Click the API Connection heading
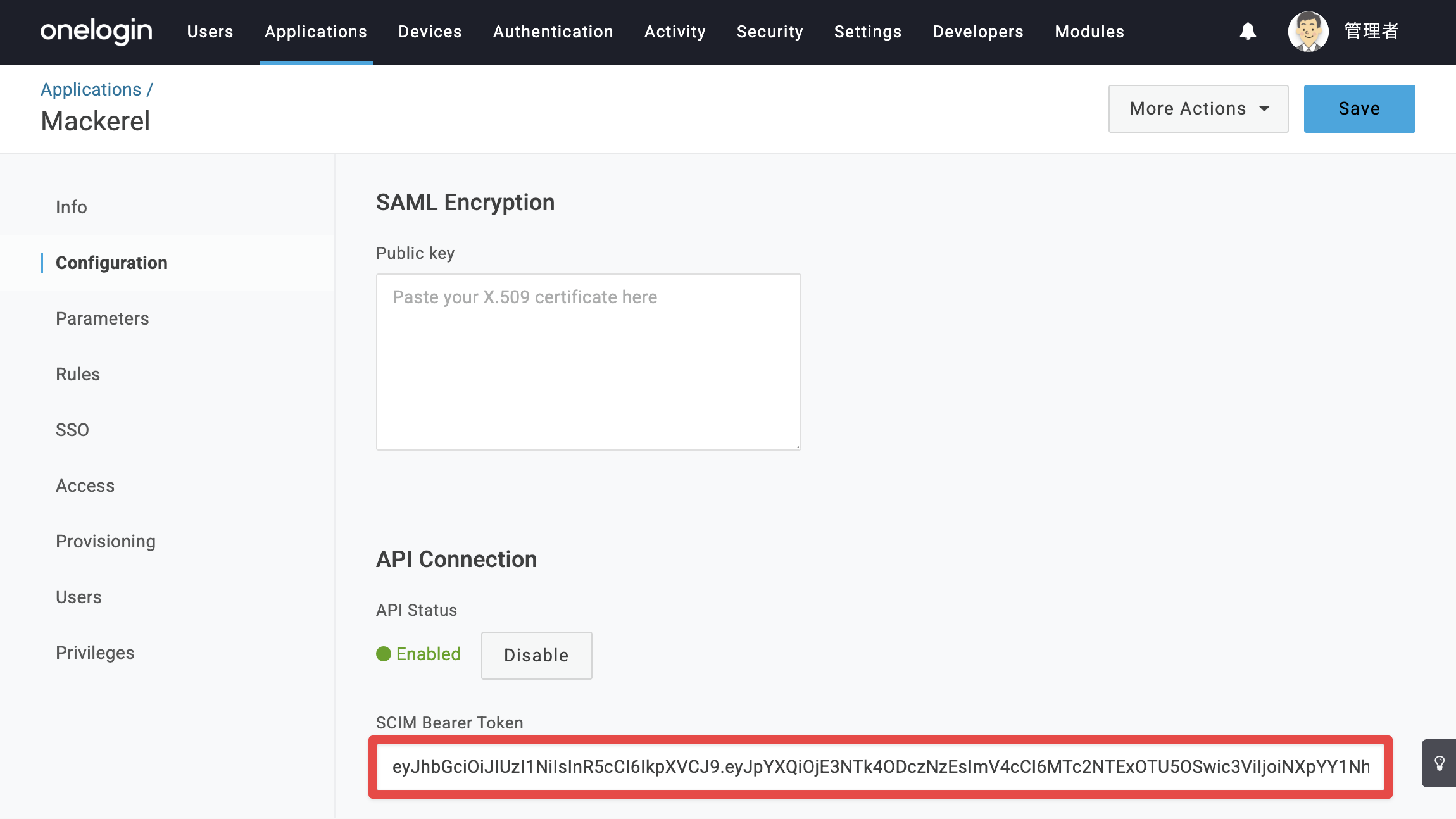This screenshot has height=819, width=1456. pos(456,560)
